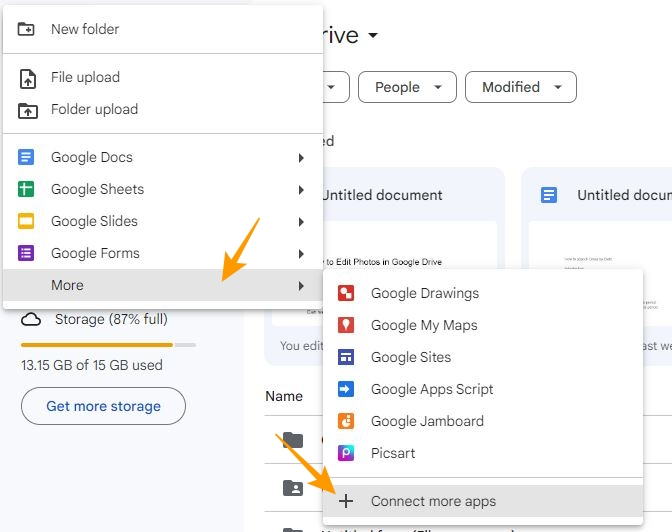The image size is (672, 532).
Task: Choose Google Sites in the submenu
Action: (x=483, y=357)
